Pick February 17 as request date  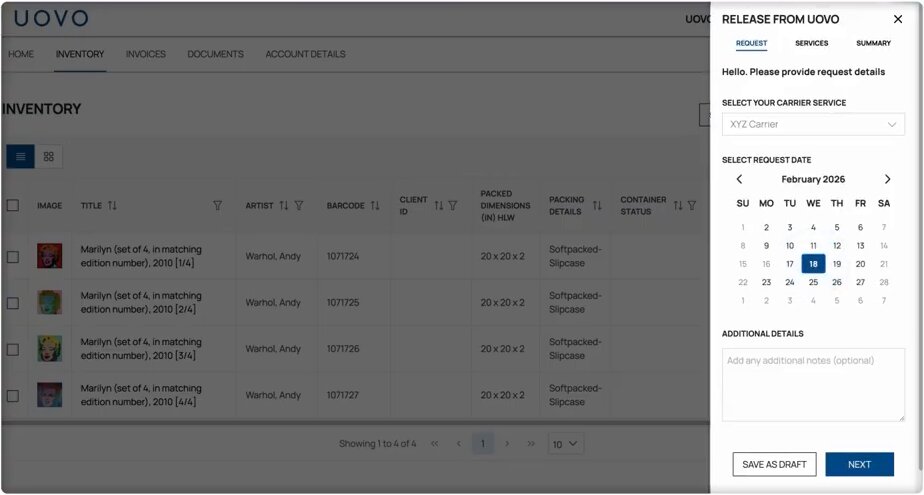pos(790,264)
